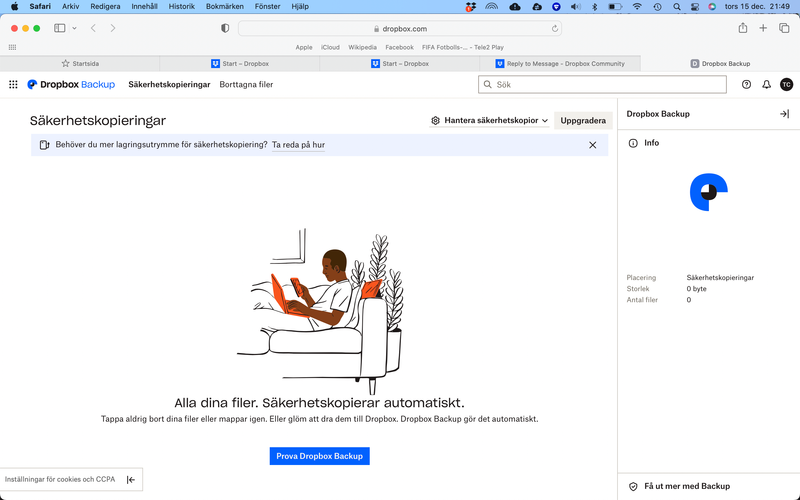Go back in Safari history
The image size is (800, 500).
(x=93, y=28)
